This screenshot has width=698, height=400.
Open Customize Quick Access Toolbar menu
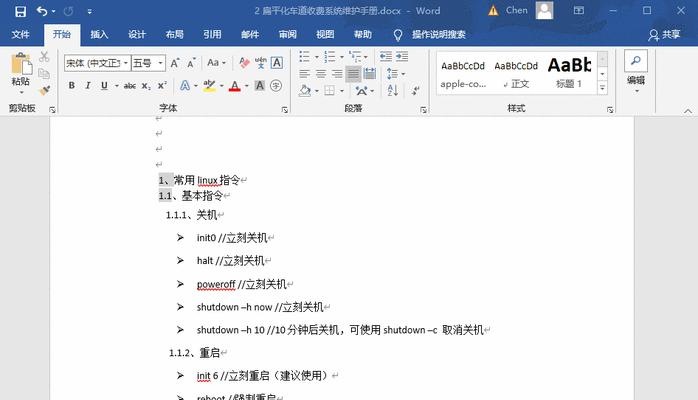pyautogui.click(x=89, y=12)
